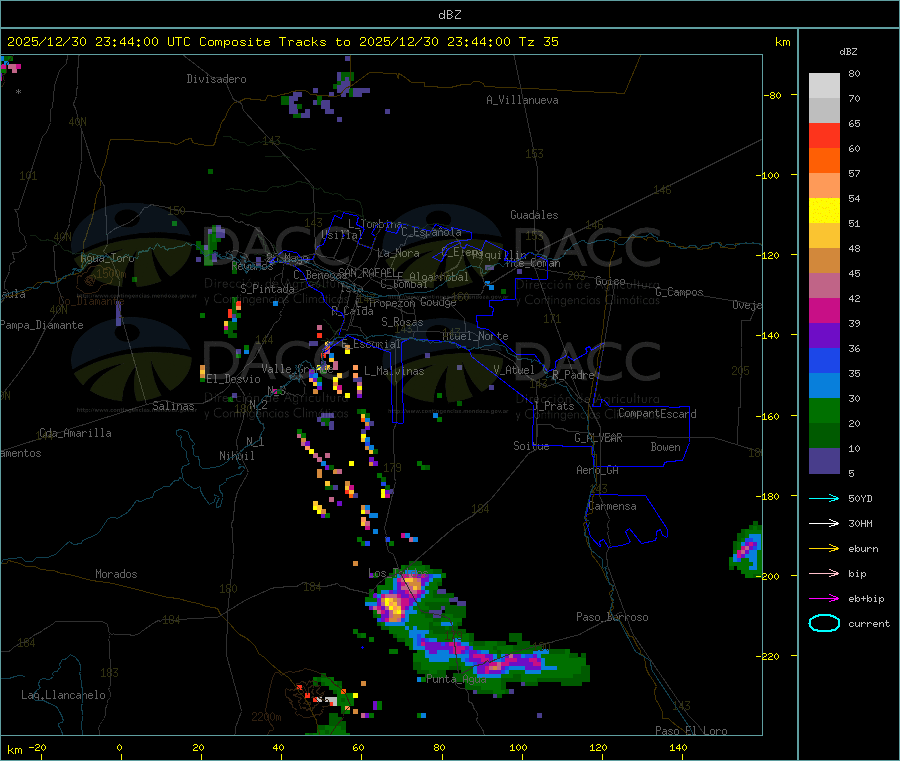The image size is (900, 761).
Task: Click the isolated storm cell at the map's east edge
Action: [746, 549]
